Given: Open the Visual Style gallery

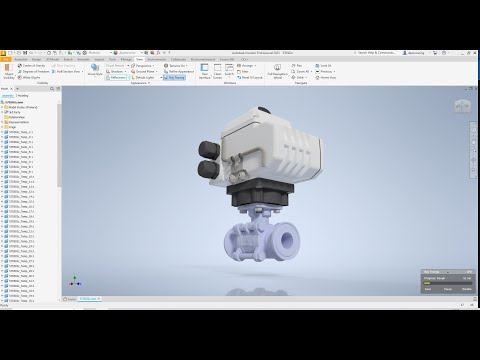Looking at the screenshot, I should pyautogui.click(x=95, y=71).
